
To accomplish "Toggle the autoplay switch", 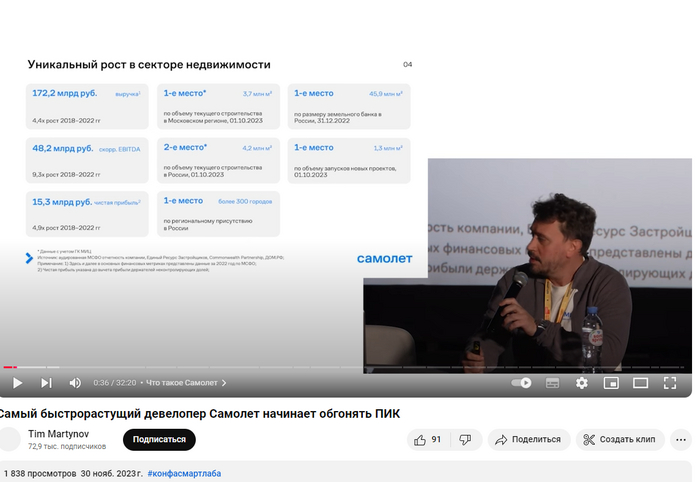I will (x=521, y=383).
